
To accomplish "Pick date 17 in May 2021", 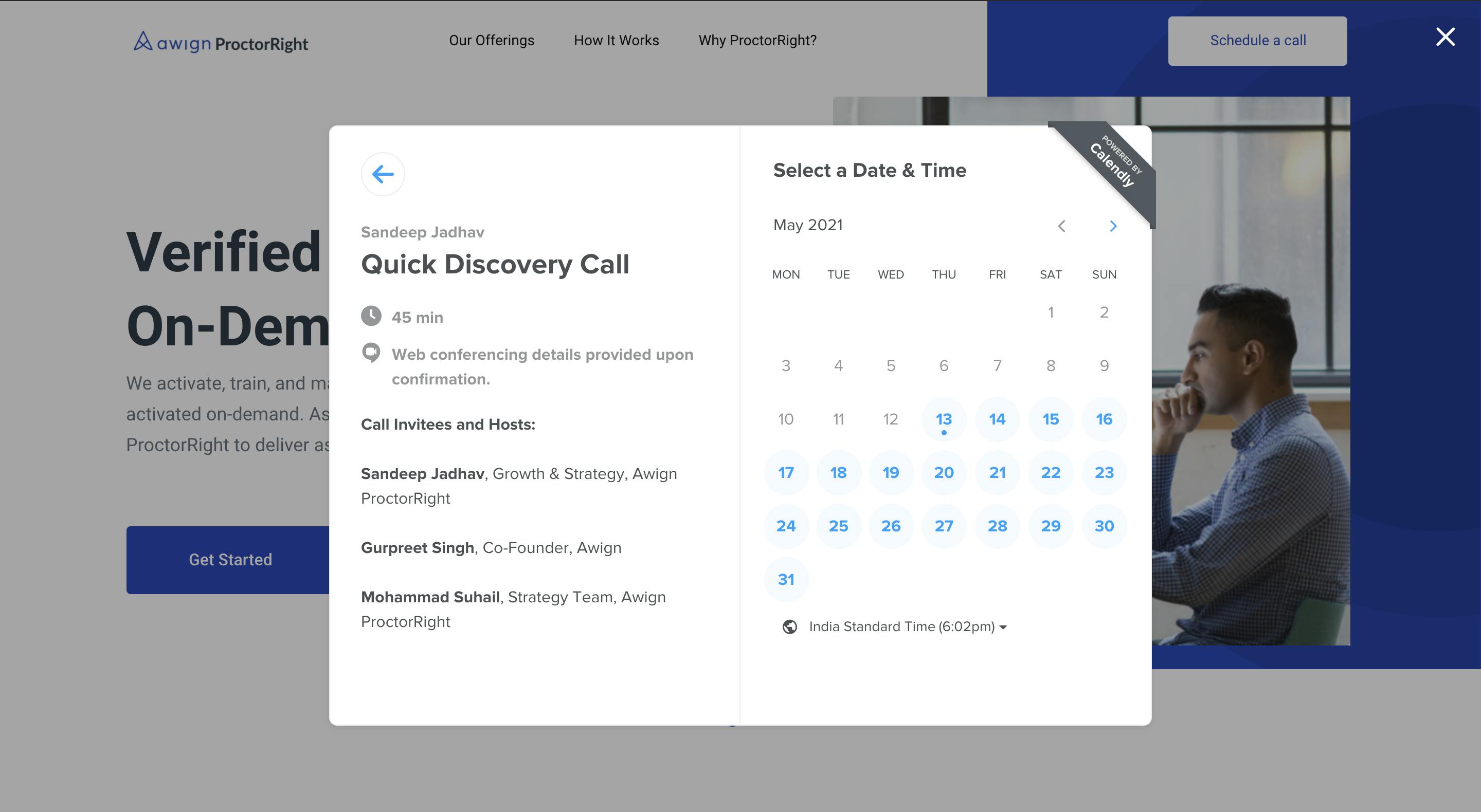I will coord(786,472).
